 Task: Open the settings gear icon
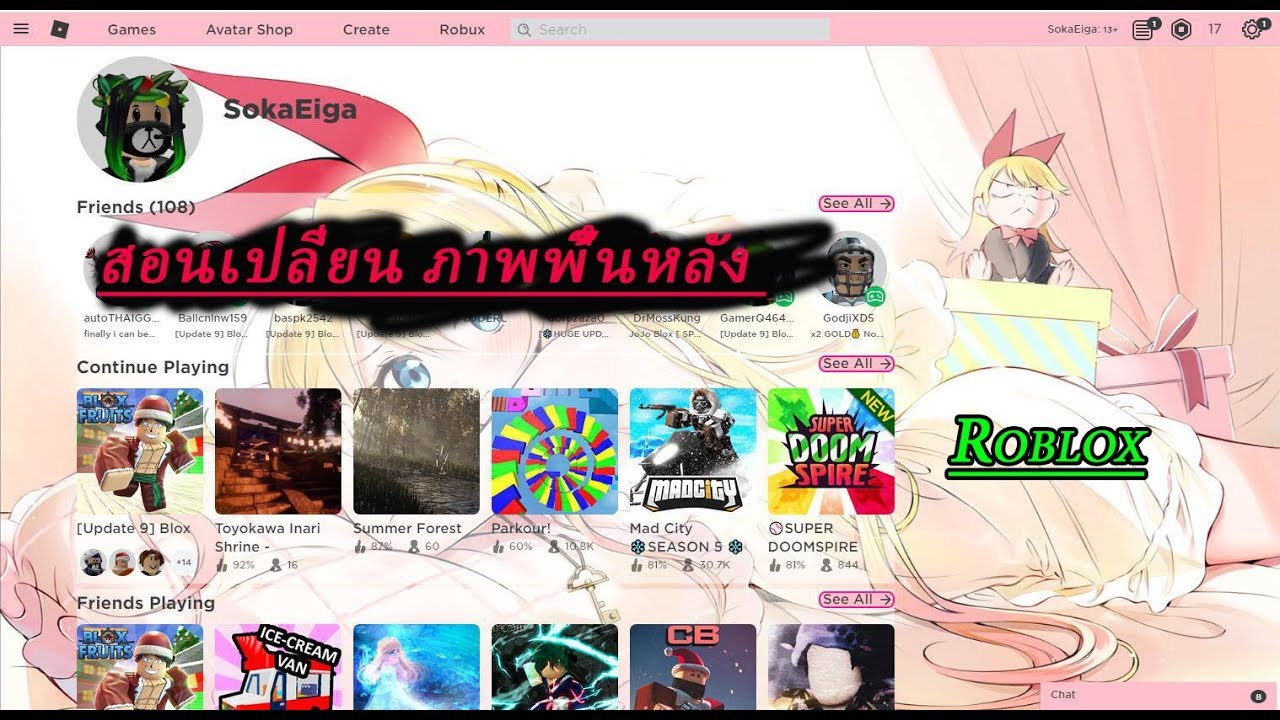click(x=1252, y=29)
